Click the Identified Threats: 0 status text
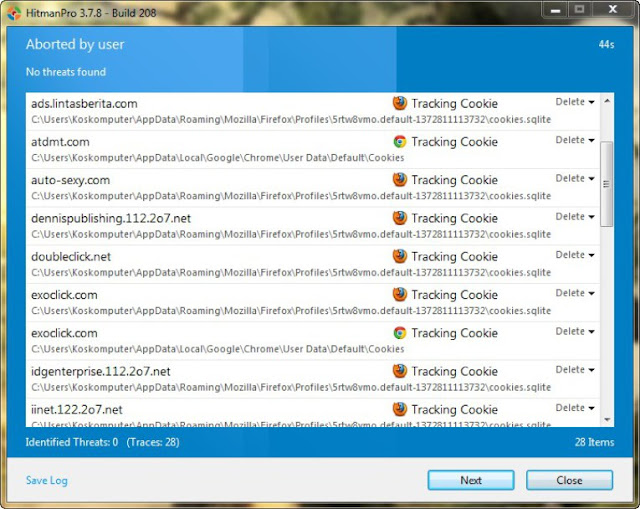 tap(72, 442)
